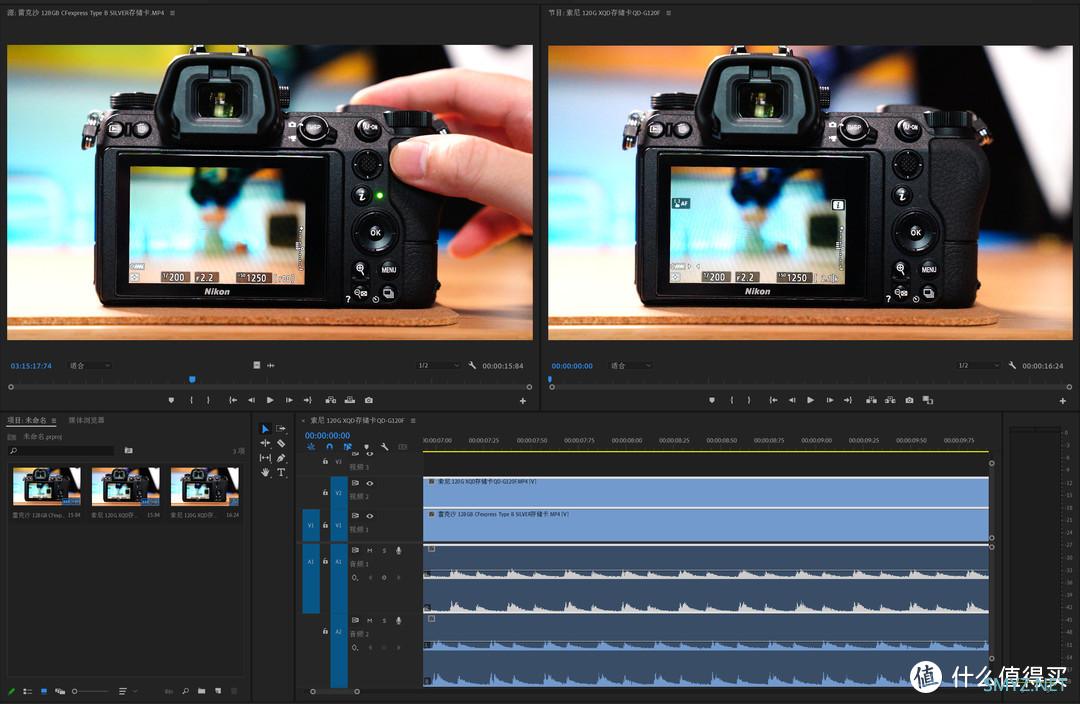Image resolution: width=1080 pixels, height=704 pixels.
Task: Open sort icons dropdown in Project panel
Action: [x=126, y=691]
